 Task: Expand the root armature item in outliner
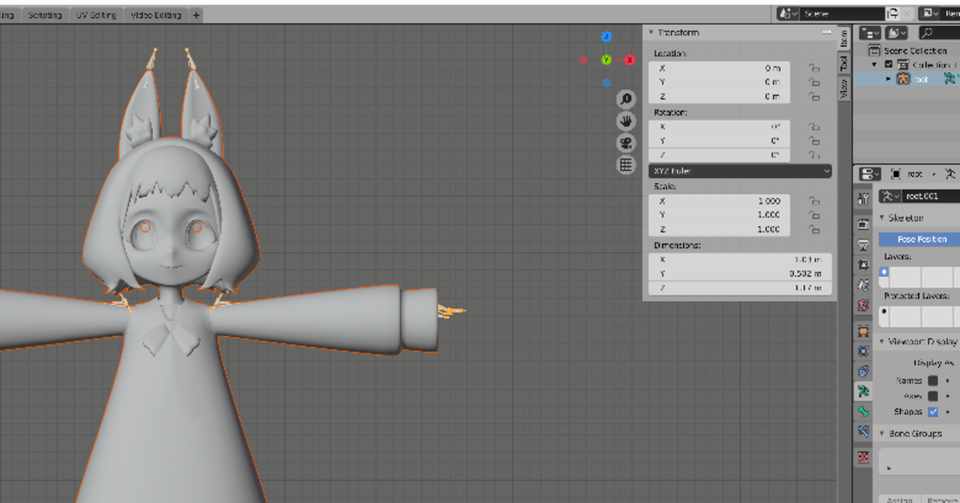point(888,79)
